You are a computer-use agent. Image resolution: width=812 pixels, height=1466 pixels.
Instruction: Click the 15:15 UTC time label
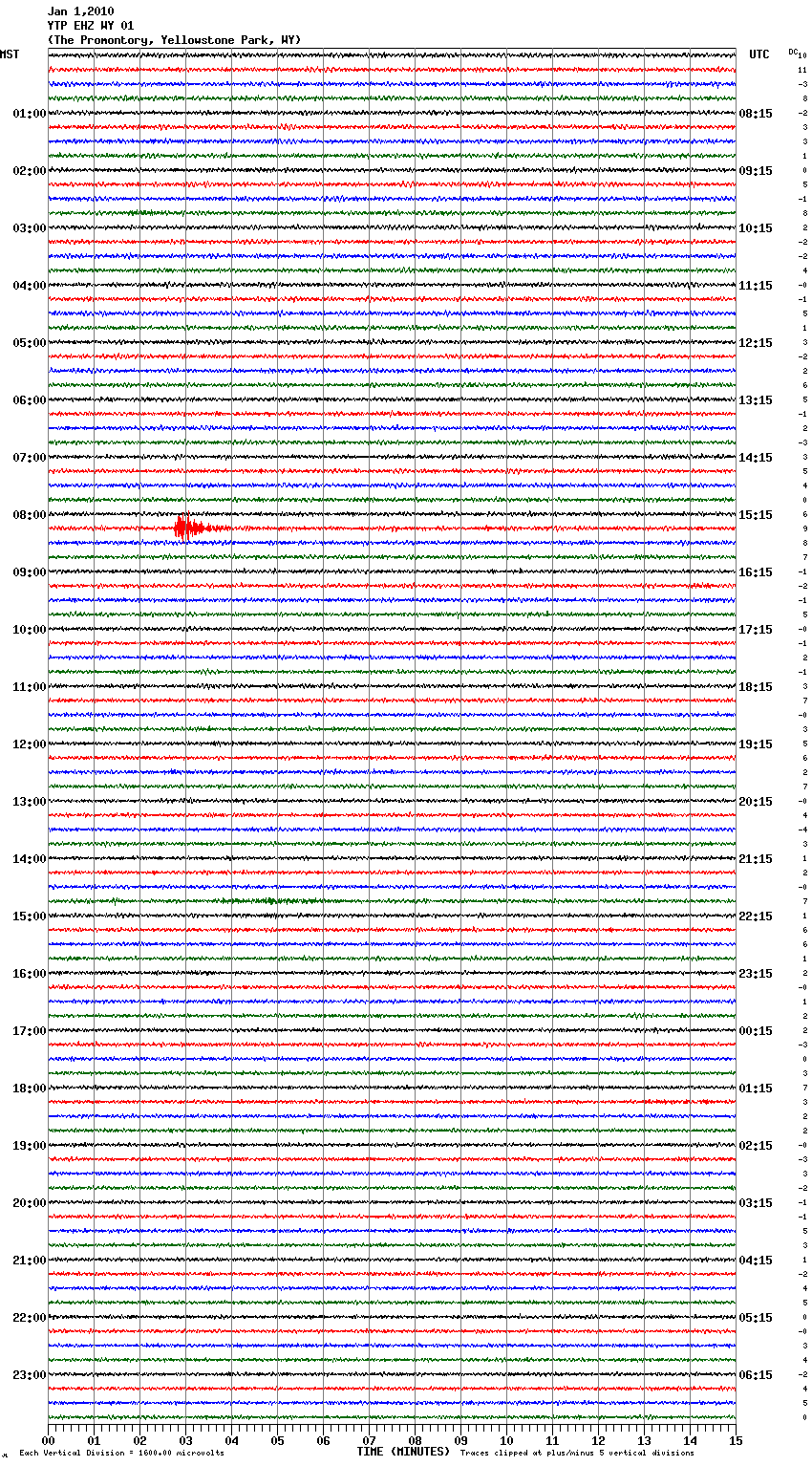[756, 515]
